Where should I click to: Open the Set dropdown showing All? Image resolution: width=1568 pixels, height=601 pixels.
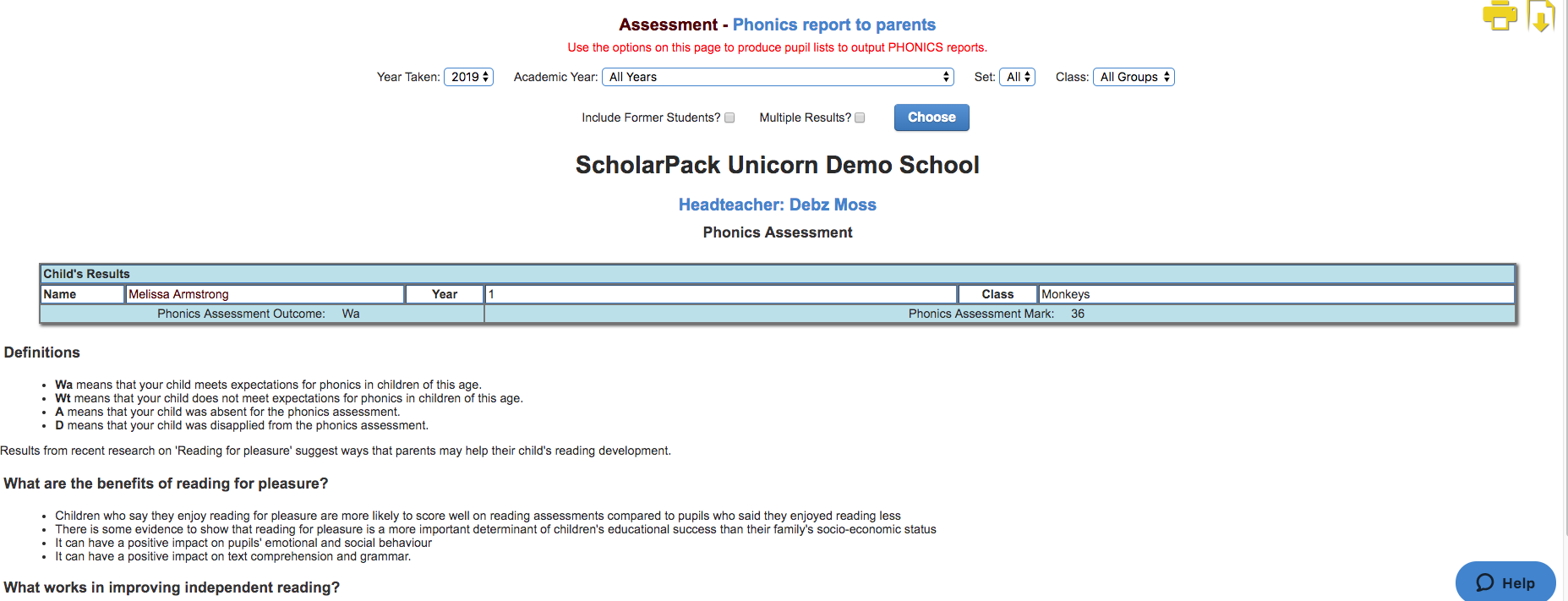point(1017,77)
